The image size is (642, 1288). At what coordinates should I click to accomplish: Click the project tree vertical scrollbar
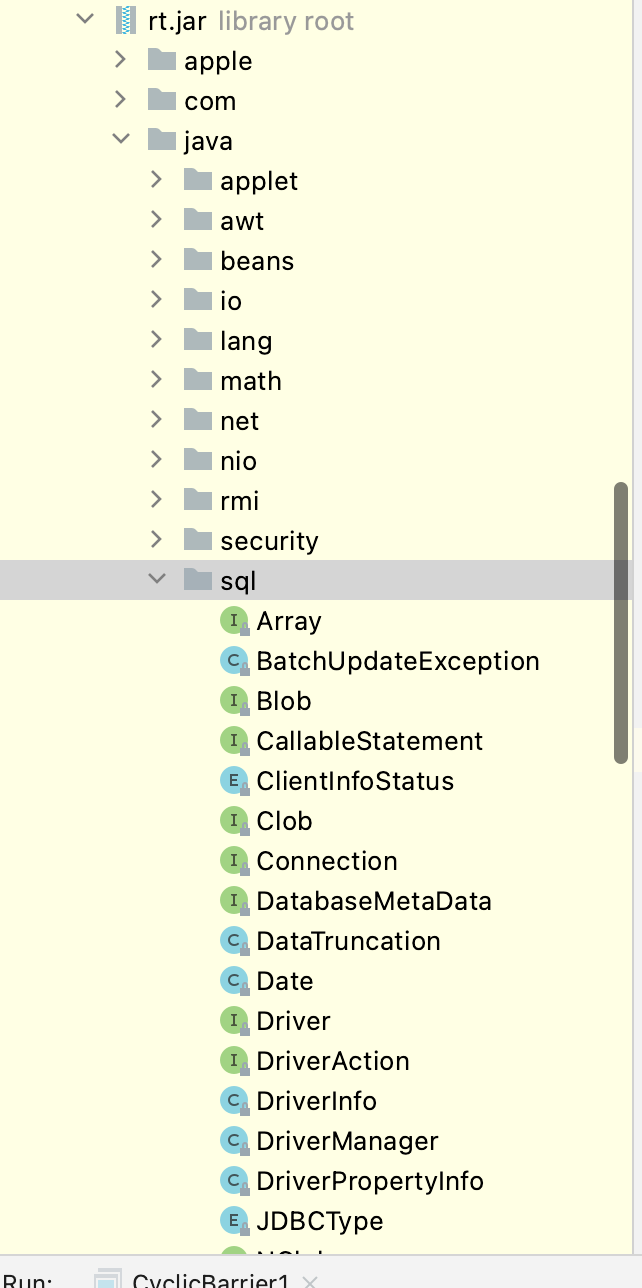tap(621, 625)
